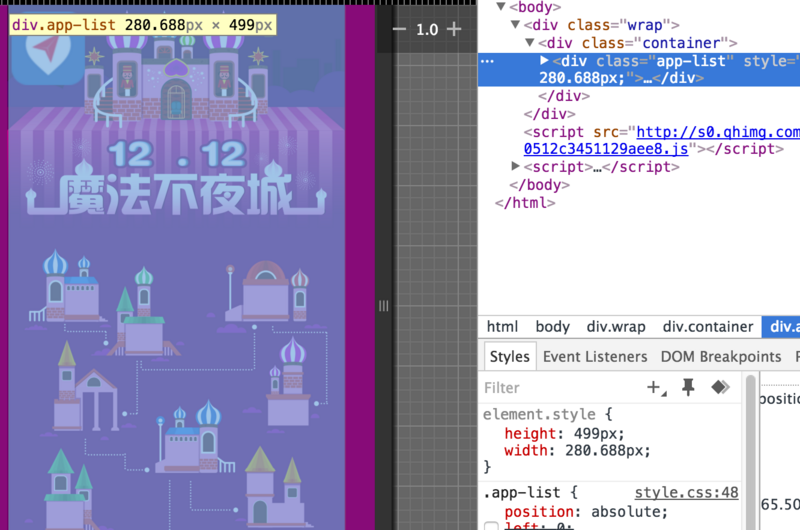The width and height of the screenshot is (800, 530).
Task: Toggle the left property checkbox in .app-list
Action: pyautogui.click(x=491, y=526)
